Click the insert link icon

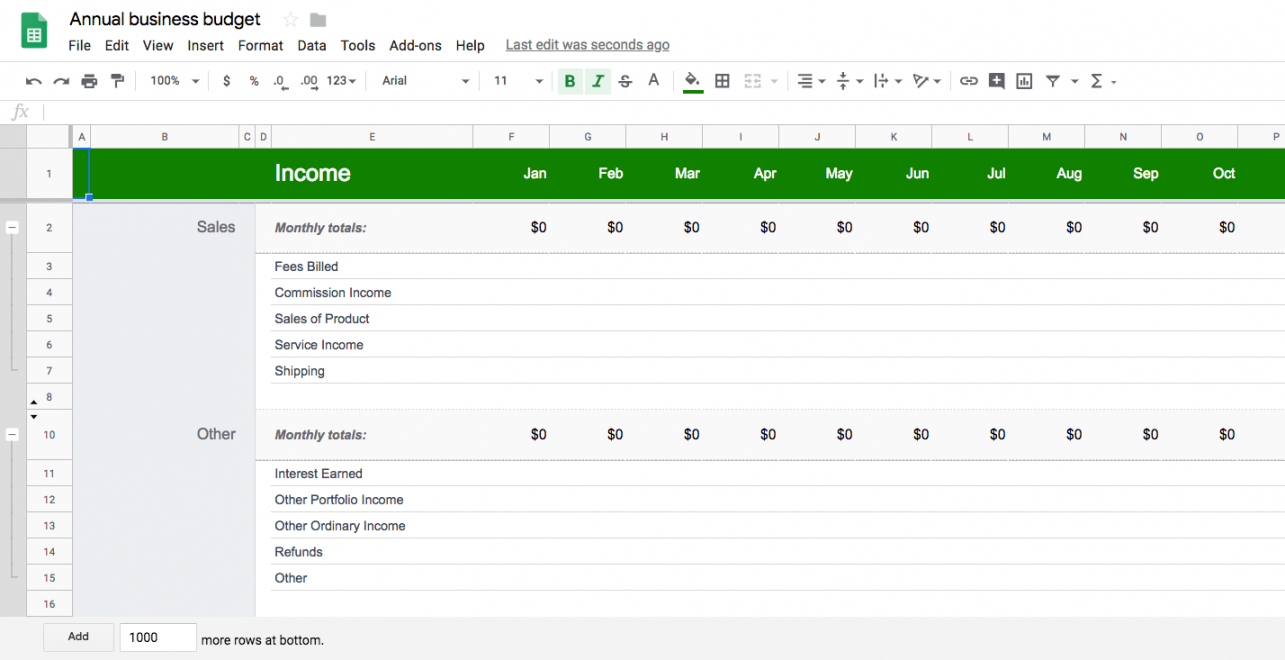click(968, 81)
